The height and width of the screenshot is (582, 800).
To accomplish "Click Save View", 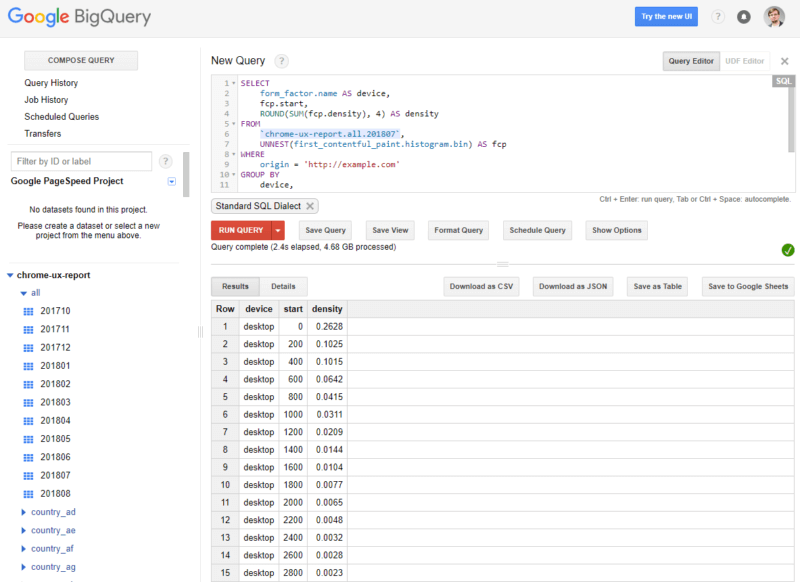I will (390, 231).
